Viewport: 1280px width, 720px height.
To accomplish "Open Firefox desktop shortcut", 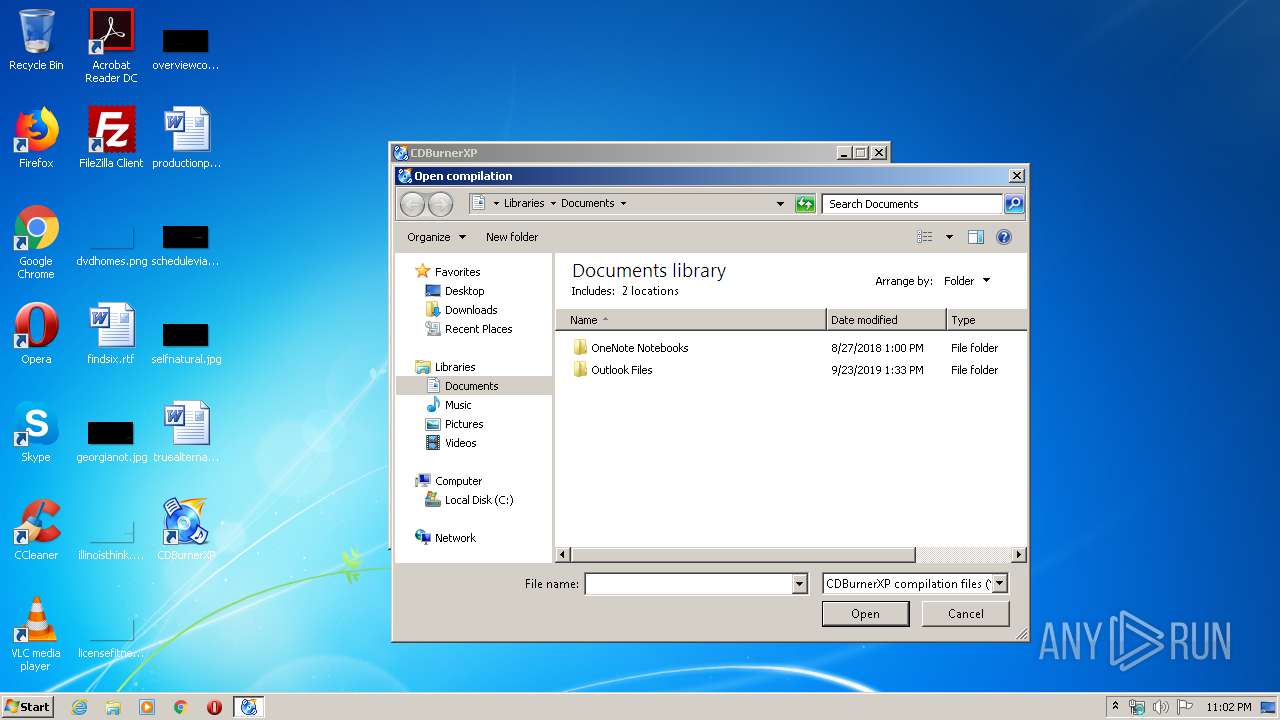I will [36, 138].
